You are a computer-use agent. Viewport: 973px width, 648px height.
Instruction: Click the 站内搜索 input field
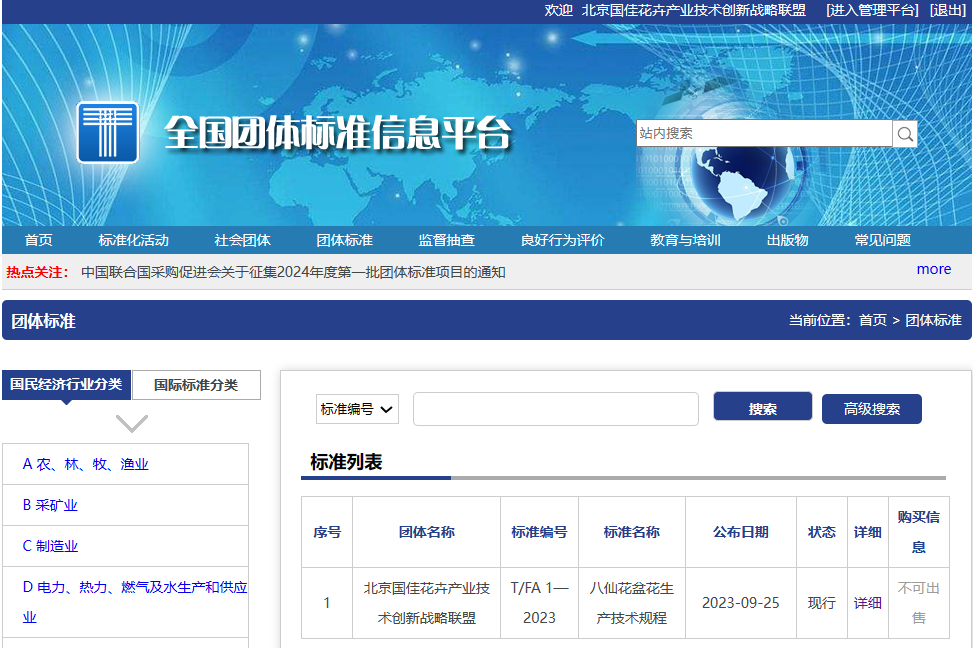pos(764,133)
